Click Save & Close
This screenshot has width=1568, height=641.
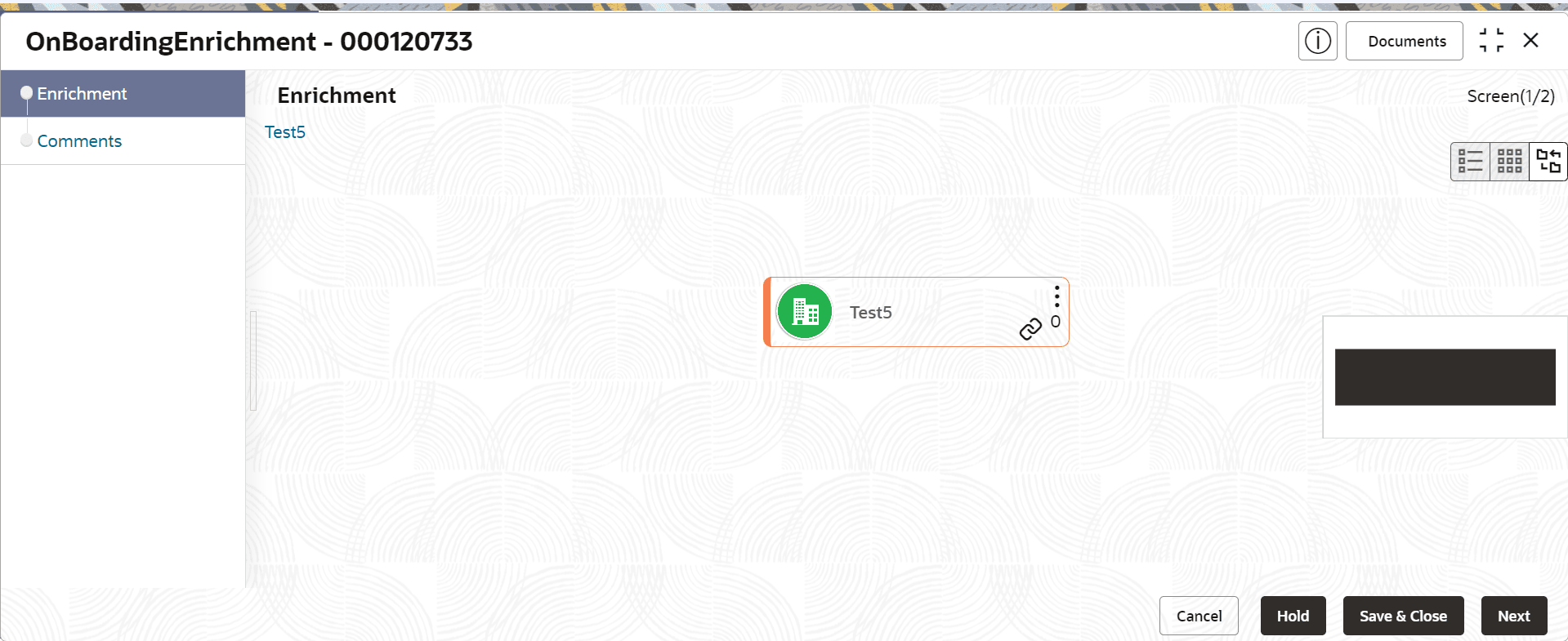tap(1403, 616)
